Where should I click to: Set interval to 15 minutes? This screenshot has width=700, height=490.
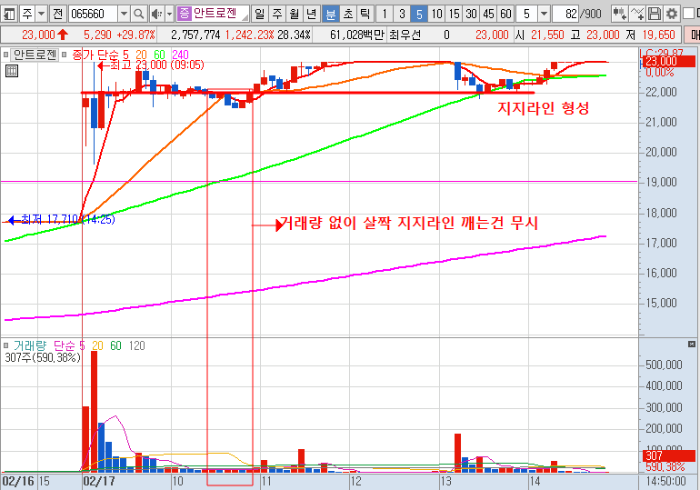coord(454,14)
